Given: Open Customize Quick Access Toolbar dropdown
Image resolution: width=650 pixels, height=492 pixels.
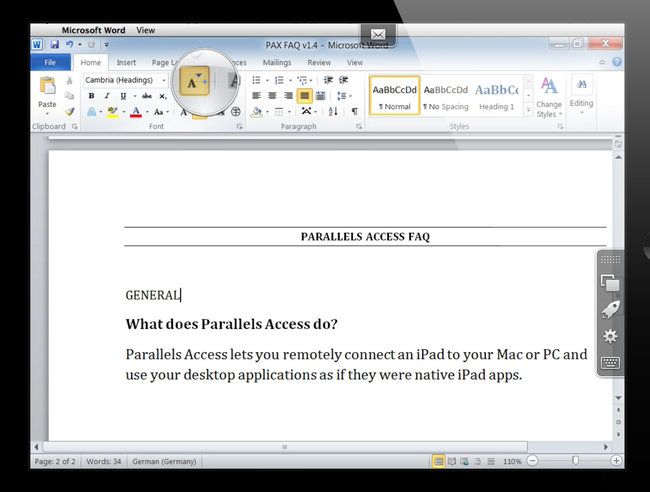Looking at the screenshot, I should [107, 44].
